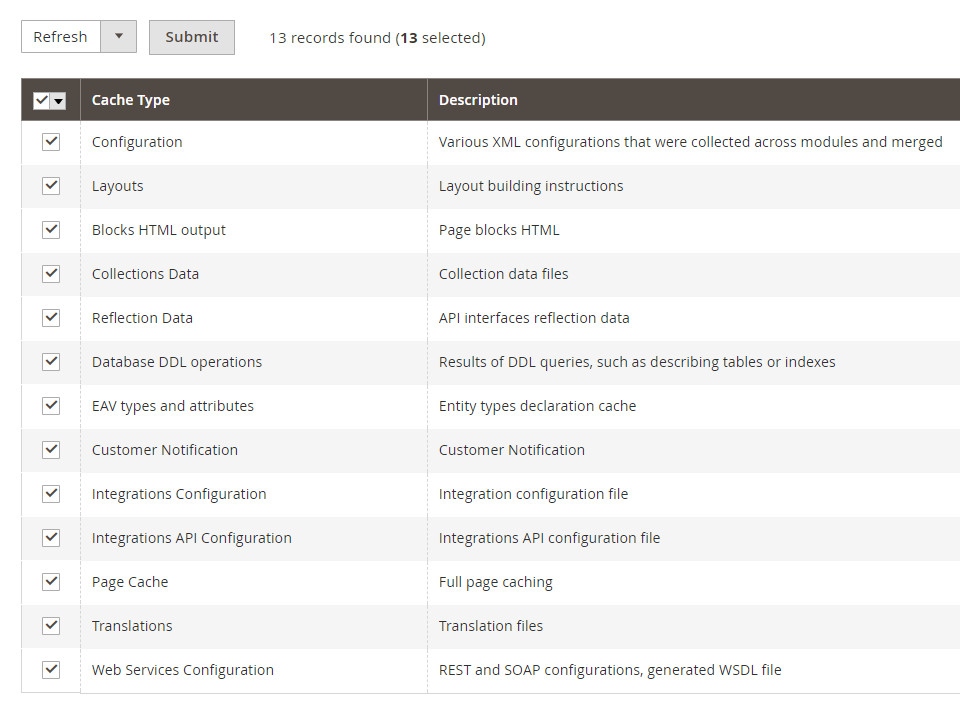Toggle Web Services Configuration checkbox
Screen dimensions: 960x707
[x=51, y=670]
